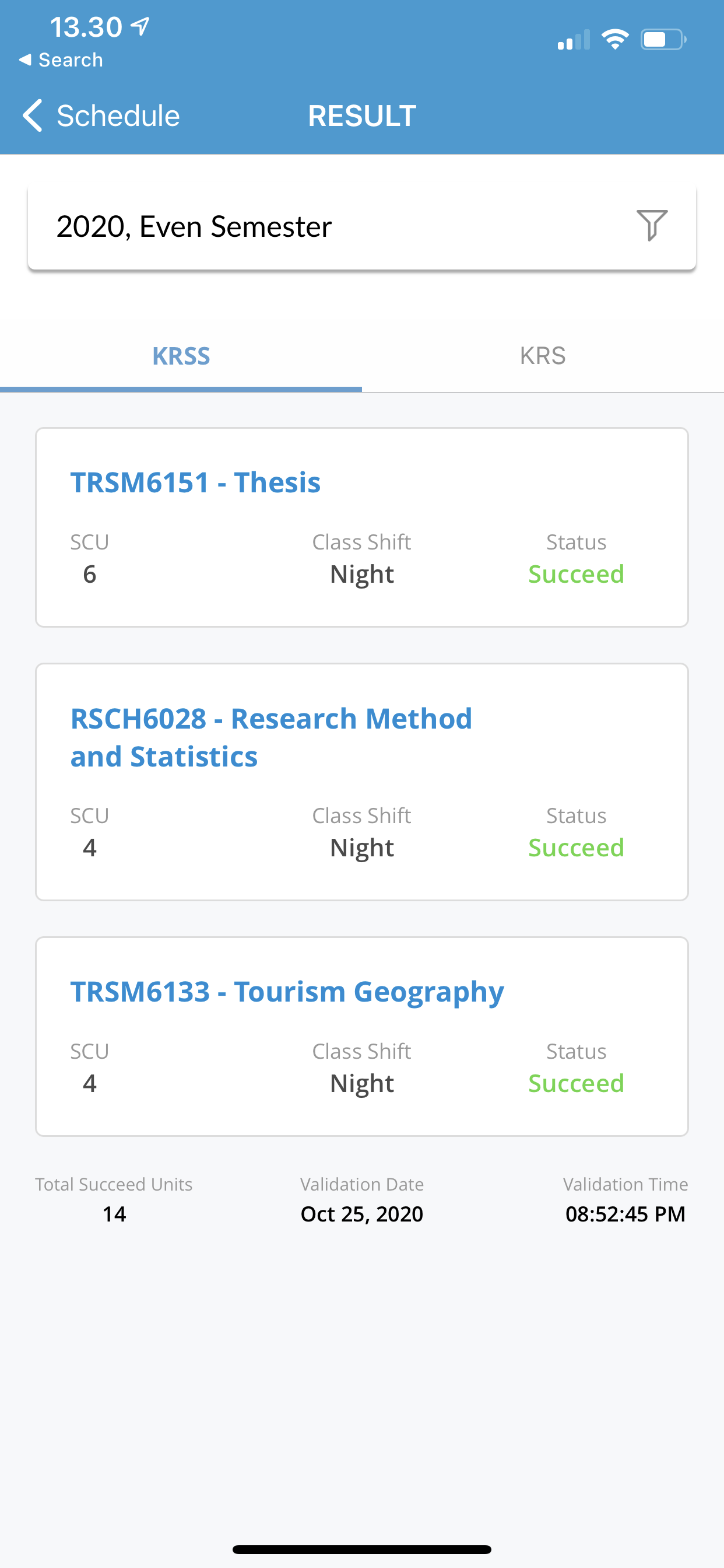The image size is (724, 1568).
Task: Tap the home indicator bar
Action: 361,1549
